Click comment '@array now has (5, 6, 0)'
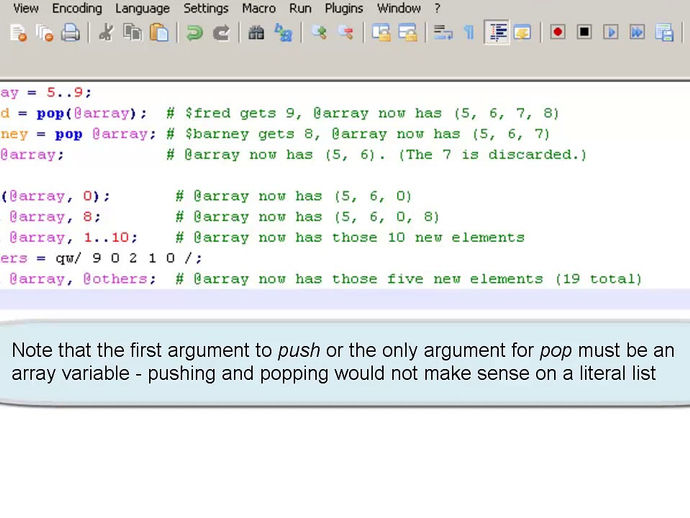Viewport: 690px width, 518px height. 303,196
